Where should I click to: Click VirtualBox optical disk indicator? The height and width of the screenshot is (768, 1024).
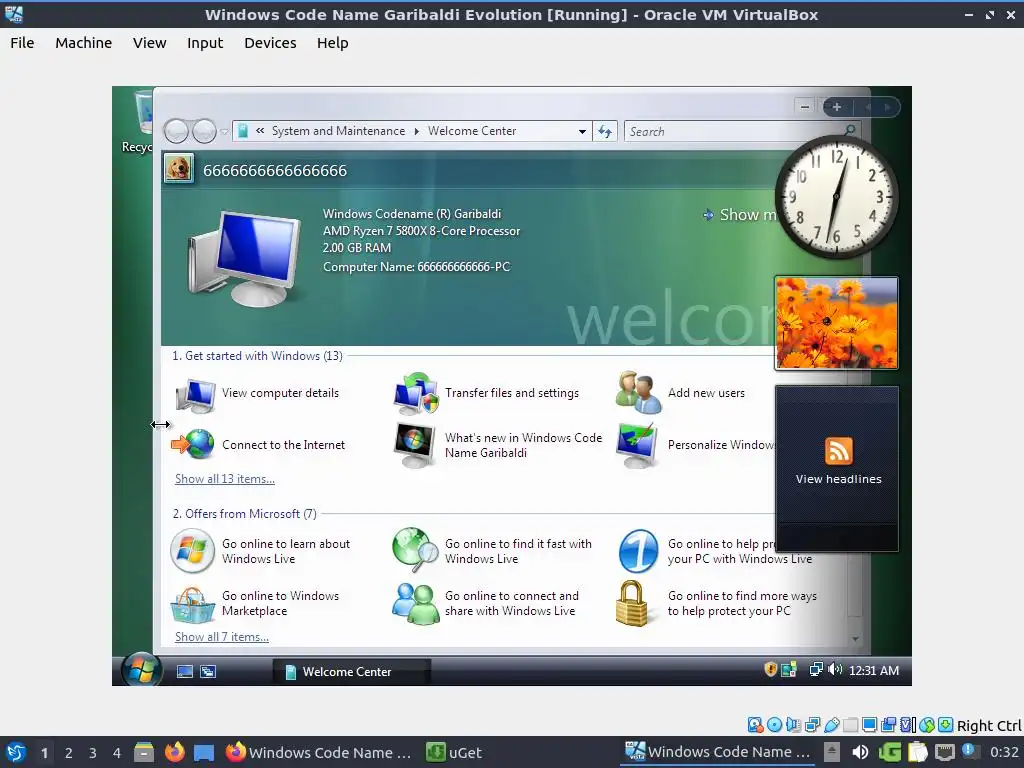tap(775, 725)
